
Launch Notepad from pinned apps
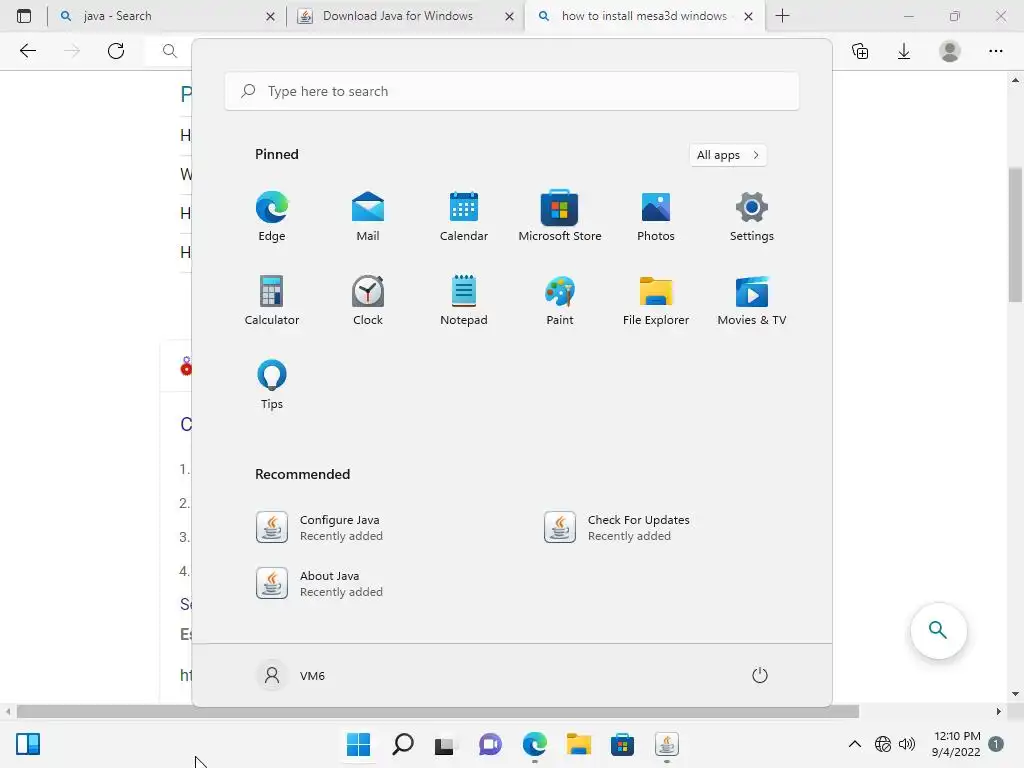pos(464,300)
